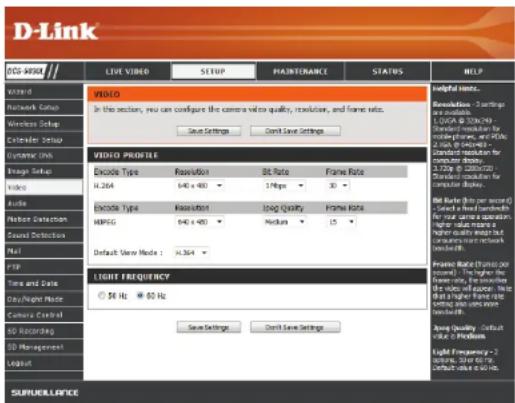Go to SD Recording
Viewport: 515px width, 403px height.
tap(44, 331)
